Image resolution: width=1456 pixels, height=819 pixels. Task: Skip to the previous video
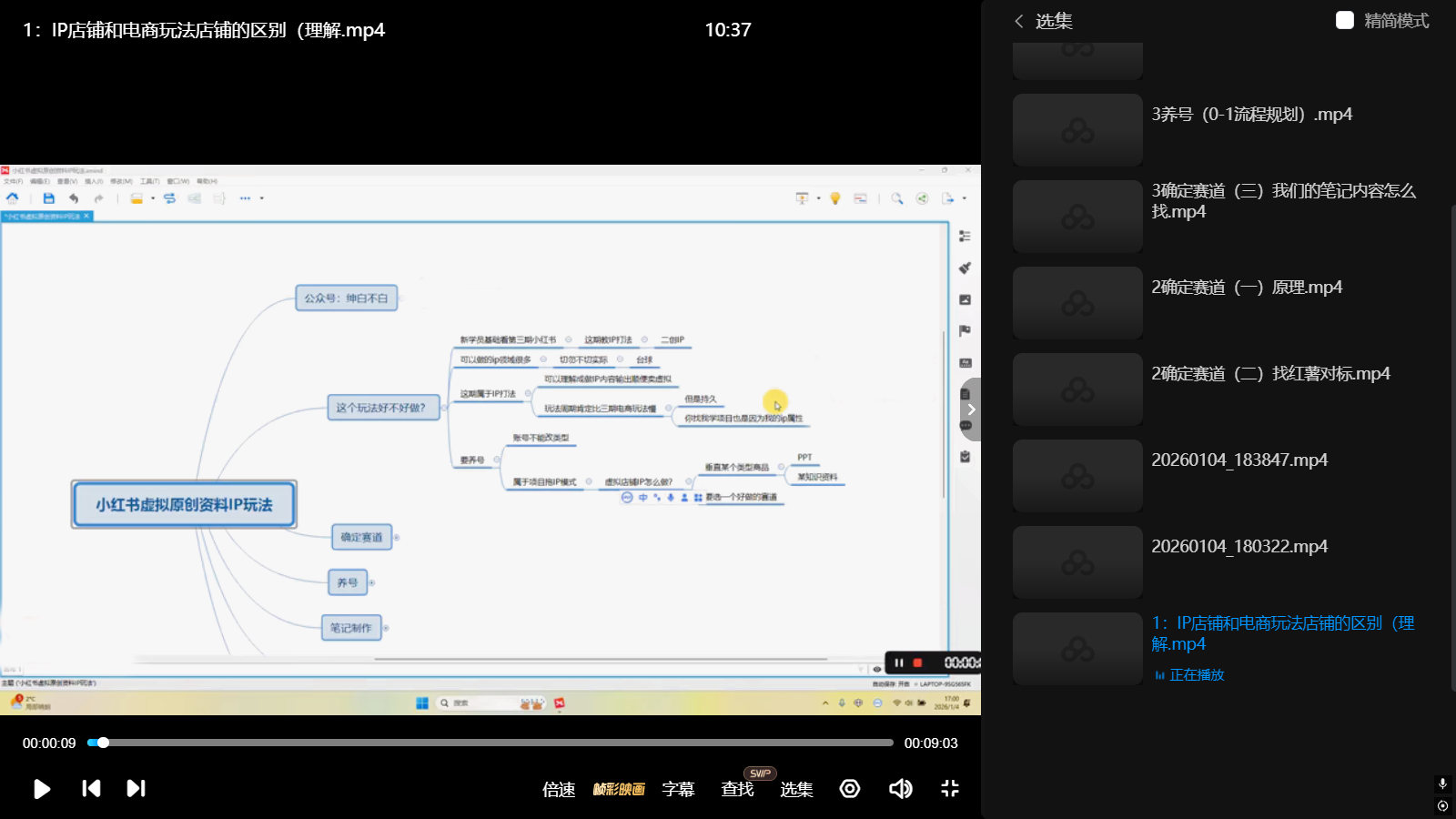tap(91, 789)
